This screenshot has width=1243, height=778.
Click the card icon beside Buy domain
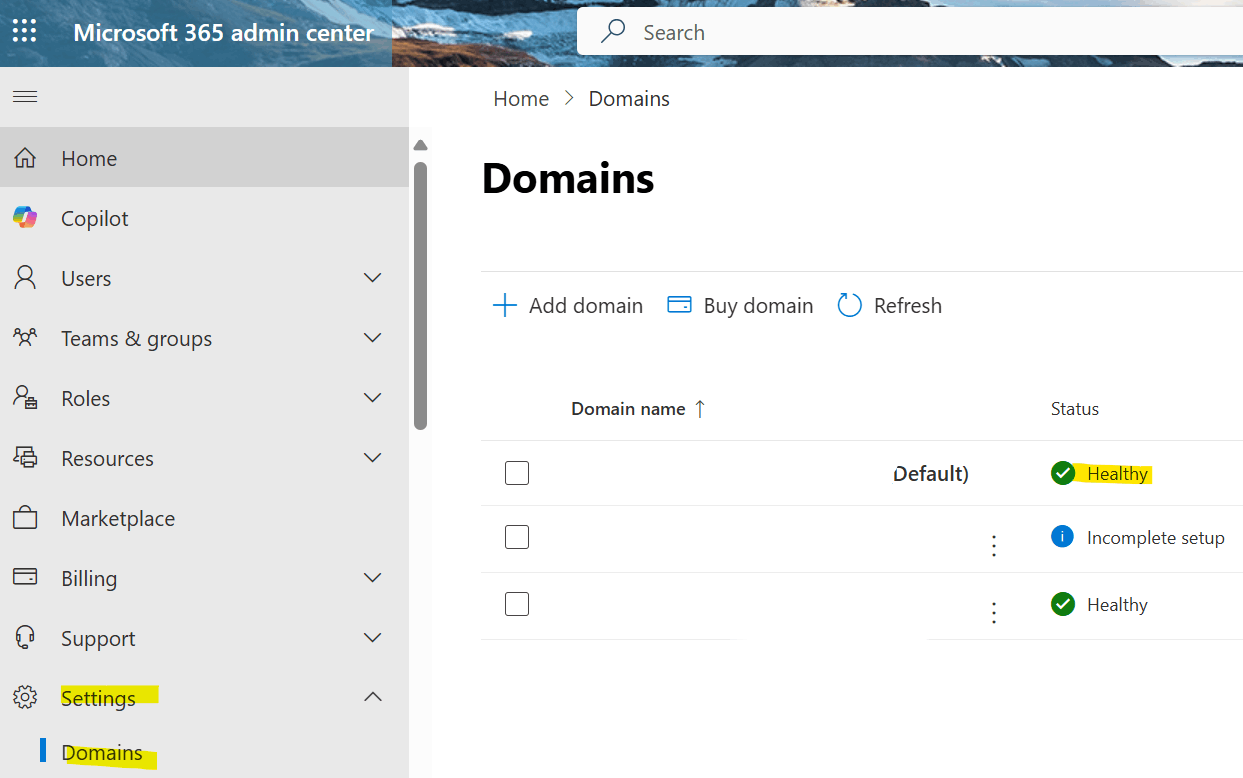tap(679, 304)
